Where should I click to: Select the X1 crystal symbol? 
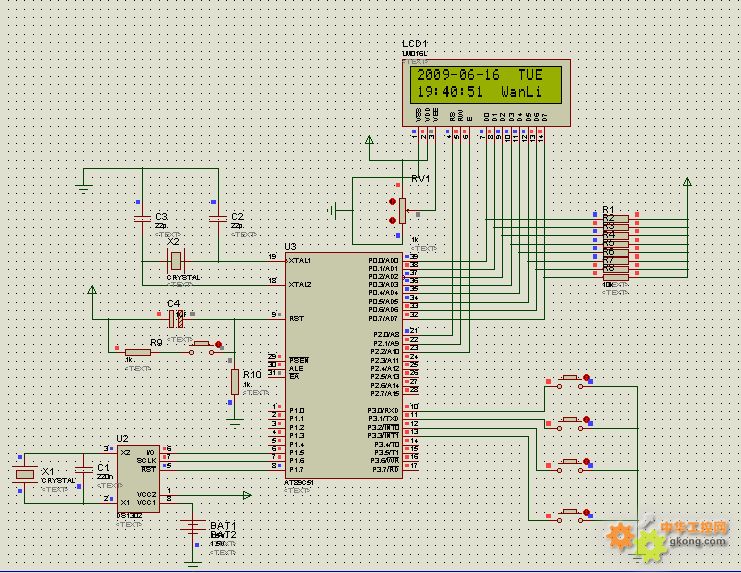coord(25,474)
